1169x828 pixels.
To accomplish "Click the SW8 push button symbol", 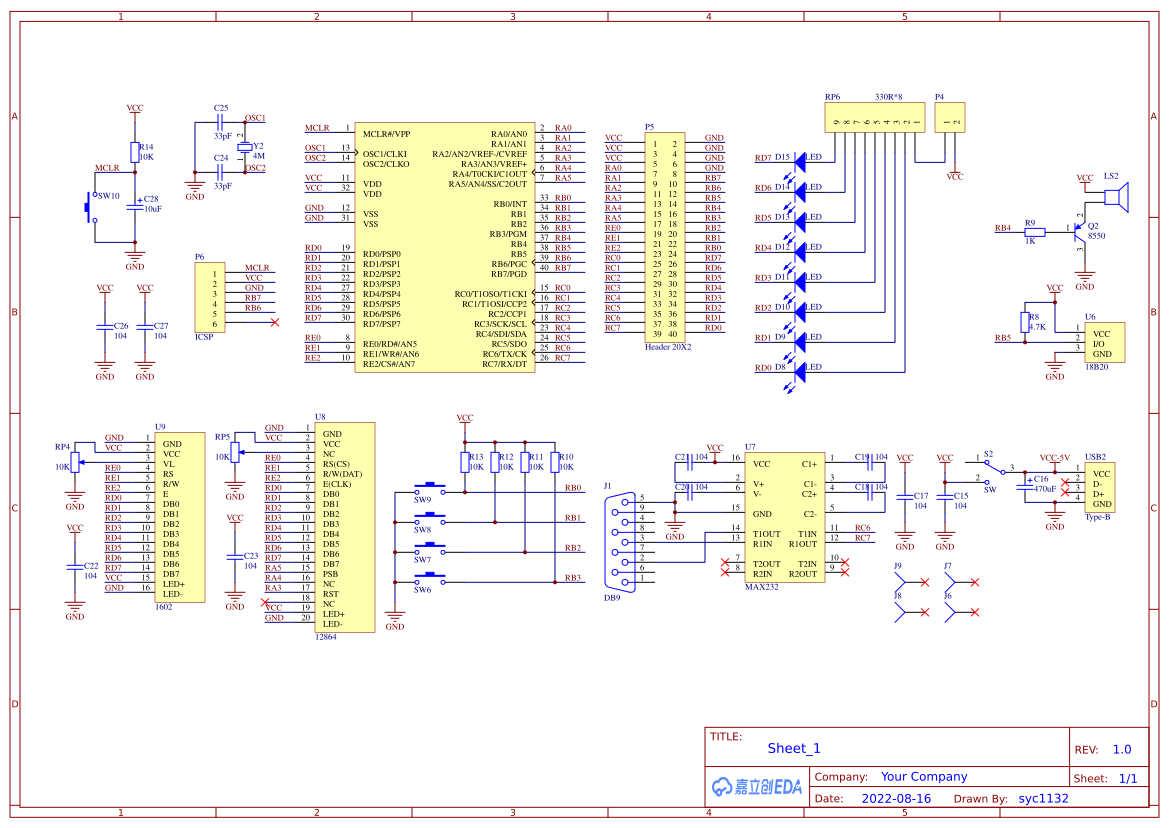I will (x=429, y=519).
